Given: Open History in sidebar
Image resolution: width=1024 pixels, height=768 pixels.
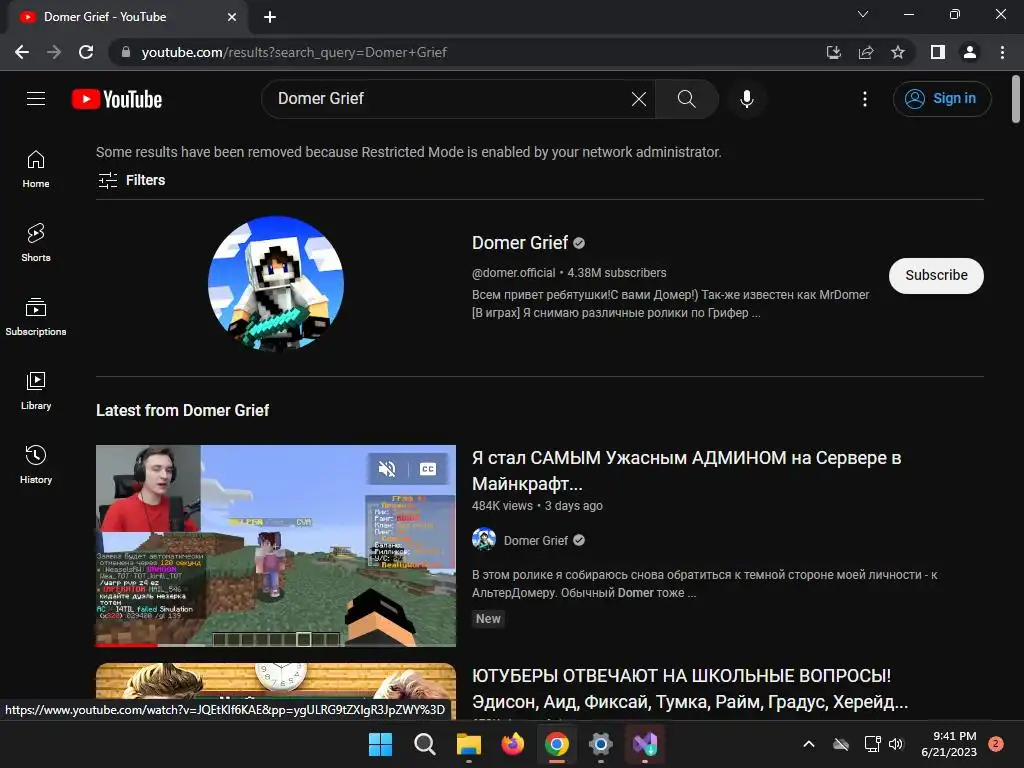Looking at the screenshot, I should [x=36, y=464].
